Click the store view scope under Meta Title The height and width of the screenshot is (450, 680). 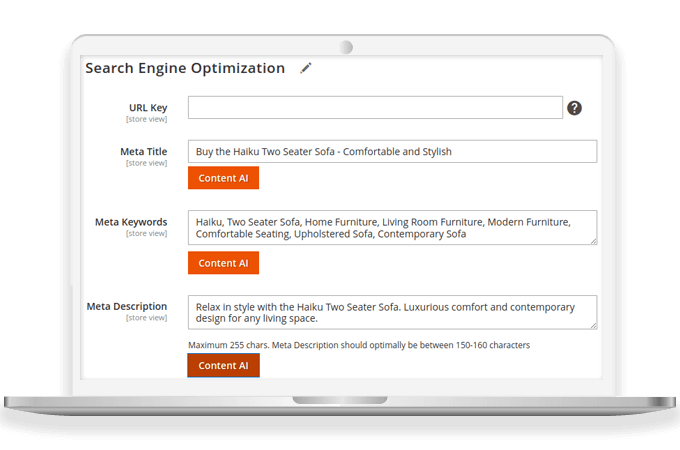pyautogui.click(x=146, y=163)
